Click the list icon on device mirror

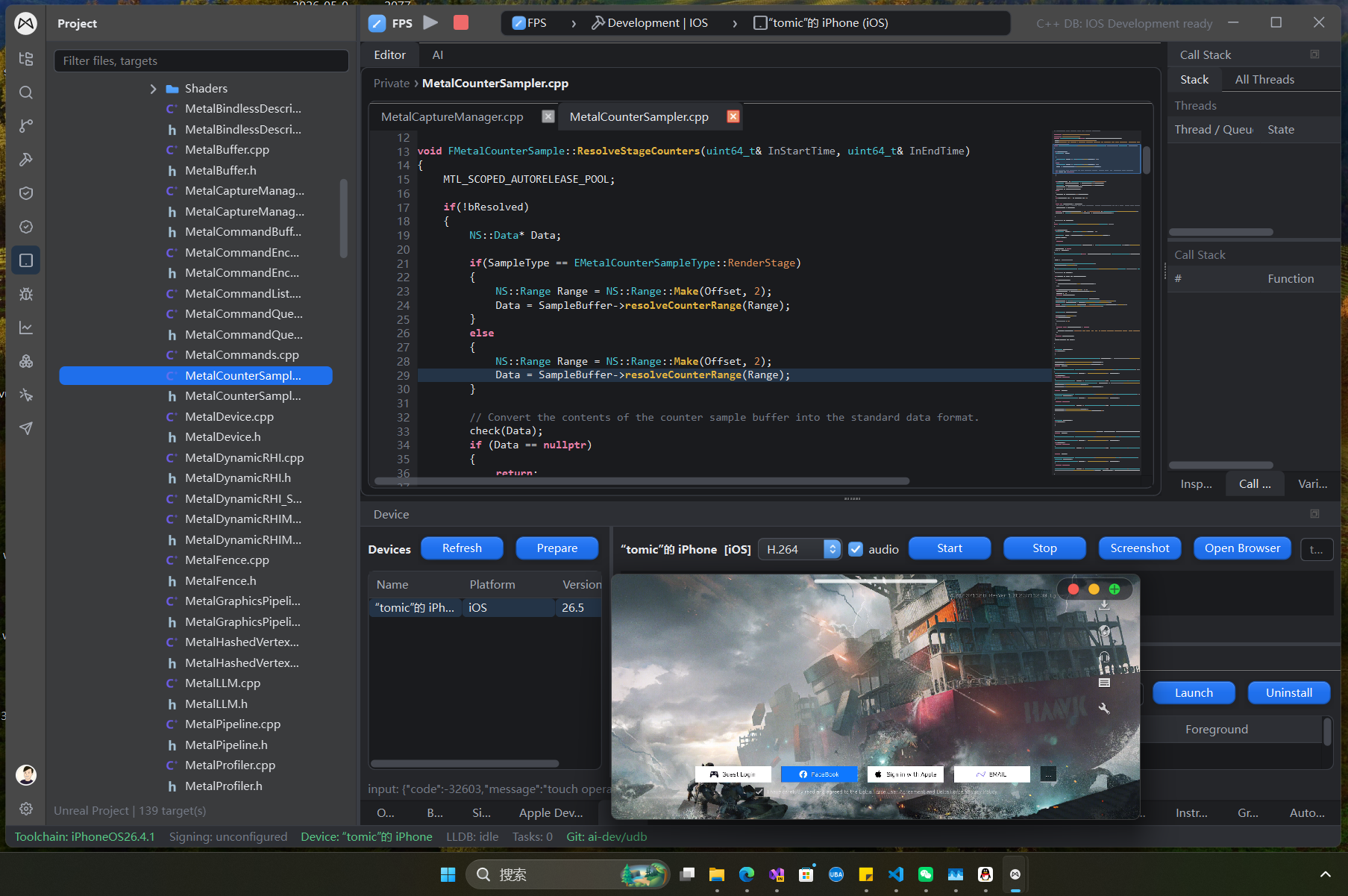click(x=1104, y=683)
